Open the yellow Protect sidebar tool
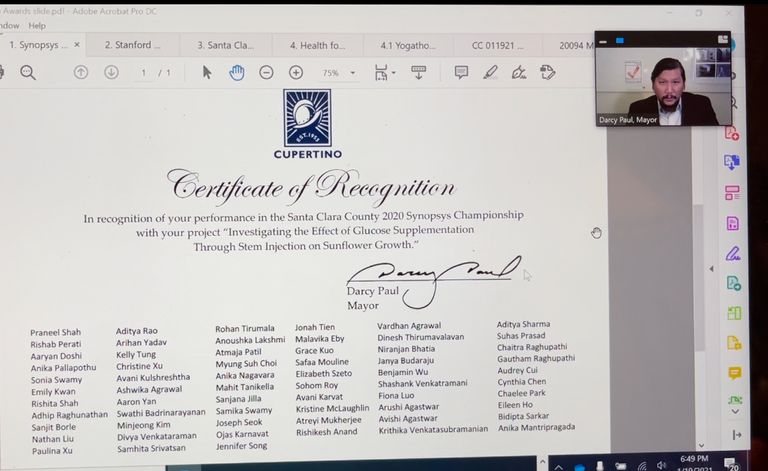Image resolution: width=768 pixels, height=471 pixels. [x=734, y=343]
